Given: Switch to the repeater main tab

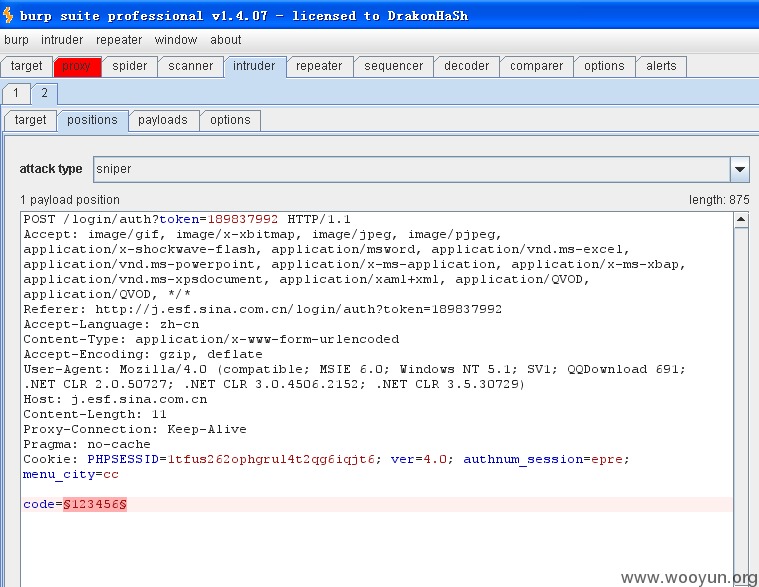Looking at the screenshot, I should click(319, 66).
